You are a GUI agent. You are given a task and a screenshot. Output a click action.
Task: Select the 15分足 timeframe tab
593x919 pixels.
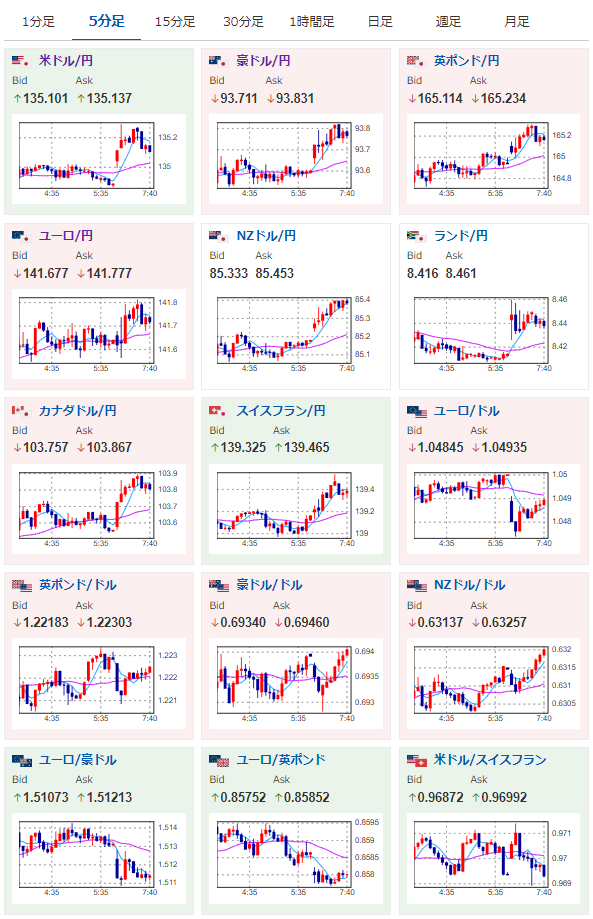175,22
